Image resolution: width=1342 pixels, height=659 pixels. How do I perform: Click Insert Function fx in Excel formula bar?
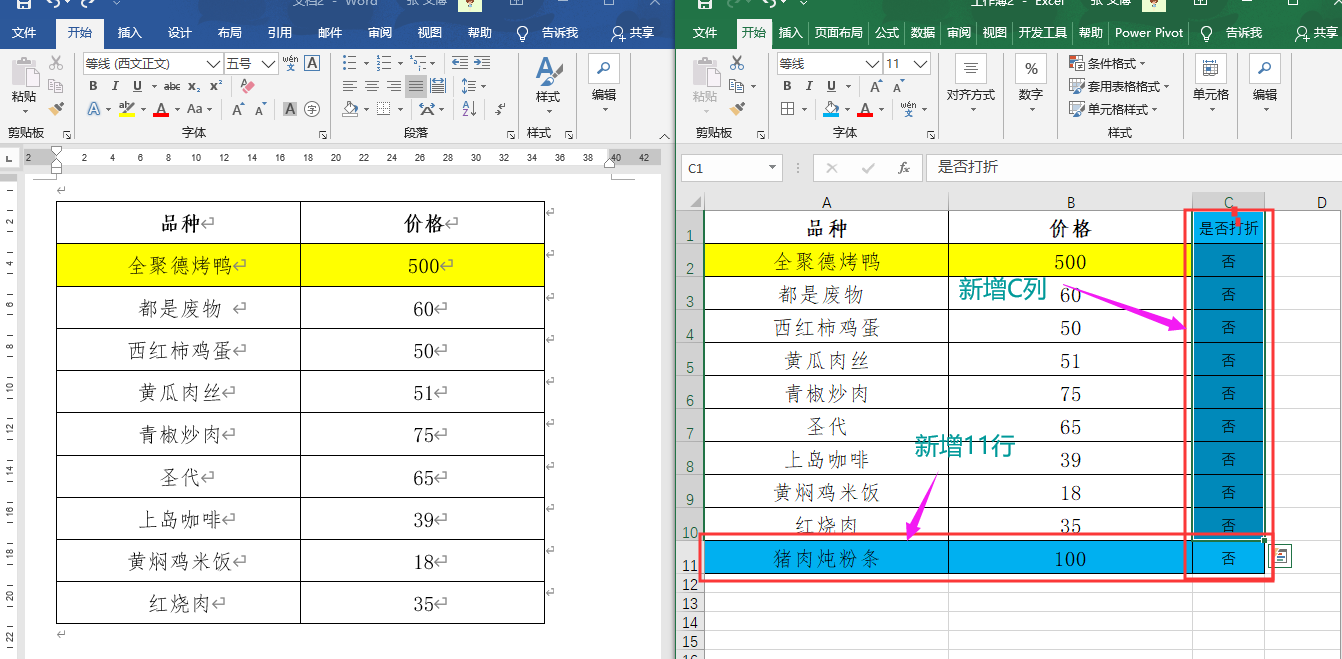point(904,168)
